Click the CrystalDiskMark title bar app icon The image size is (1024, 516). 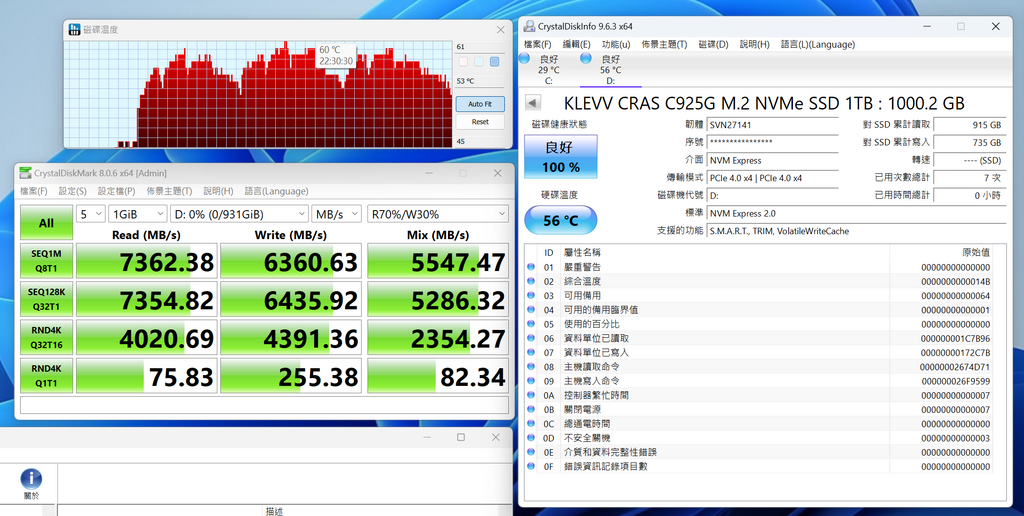click(25, 173)
